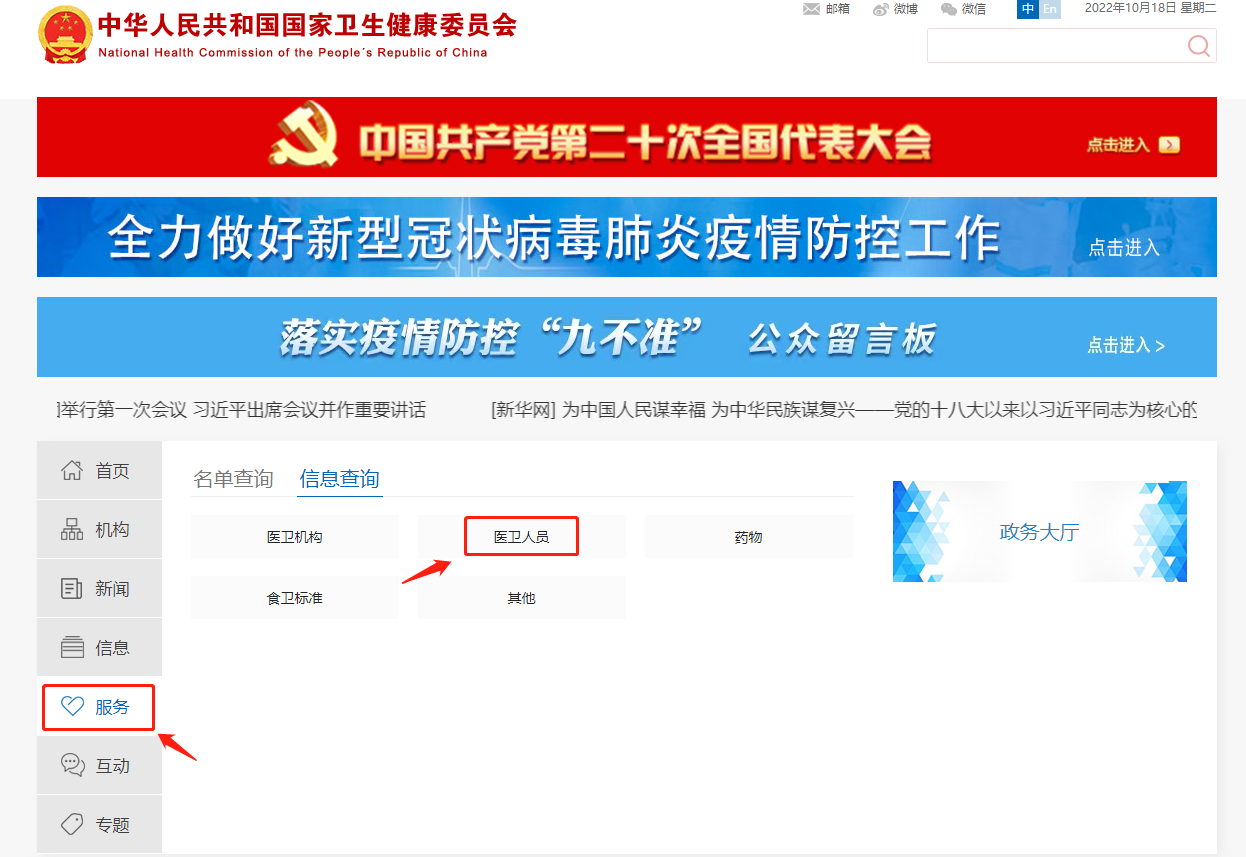
Task: Click the 食卫标准 button
Action: (x=295, y=598)
